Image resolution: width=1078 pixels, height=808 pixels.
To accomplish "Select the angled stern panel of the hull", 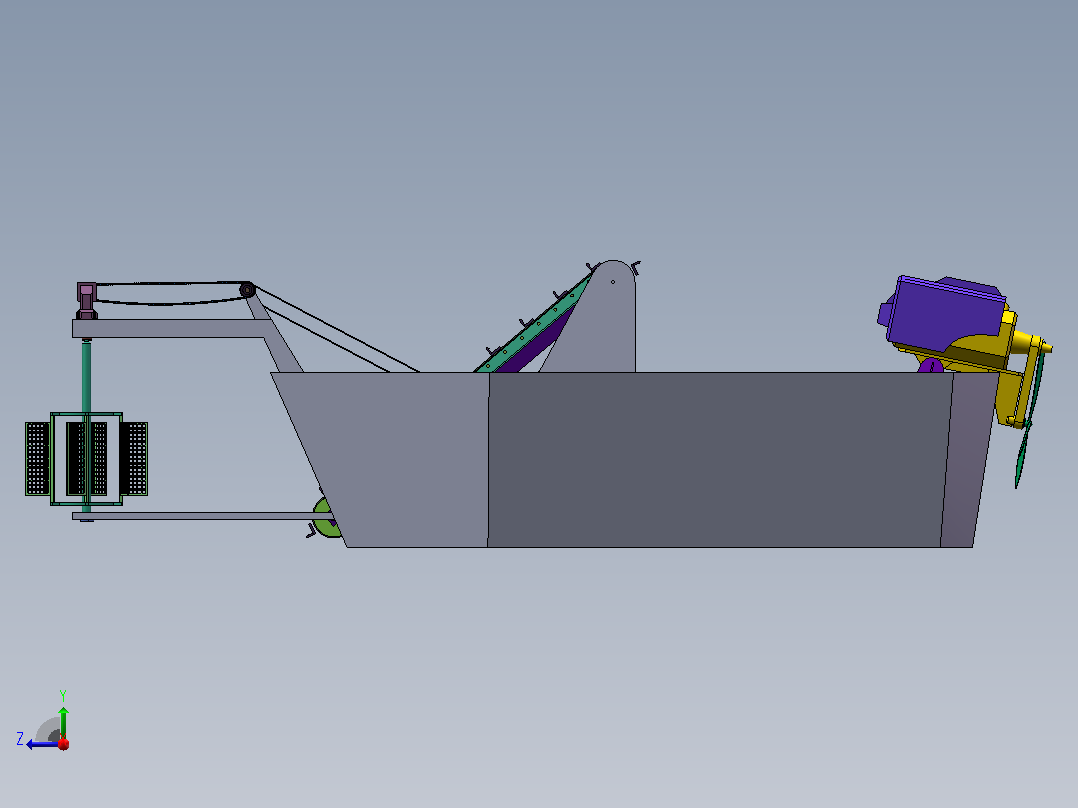I will (x=968, y=459).
